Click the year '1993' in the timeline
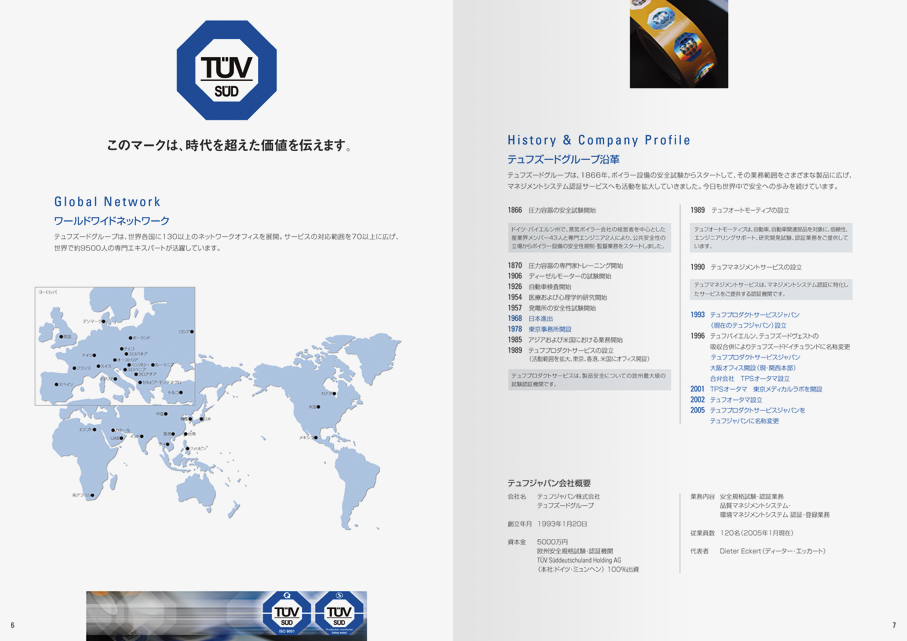The image size is (907, 641). tap(698, 315)
